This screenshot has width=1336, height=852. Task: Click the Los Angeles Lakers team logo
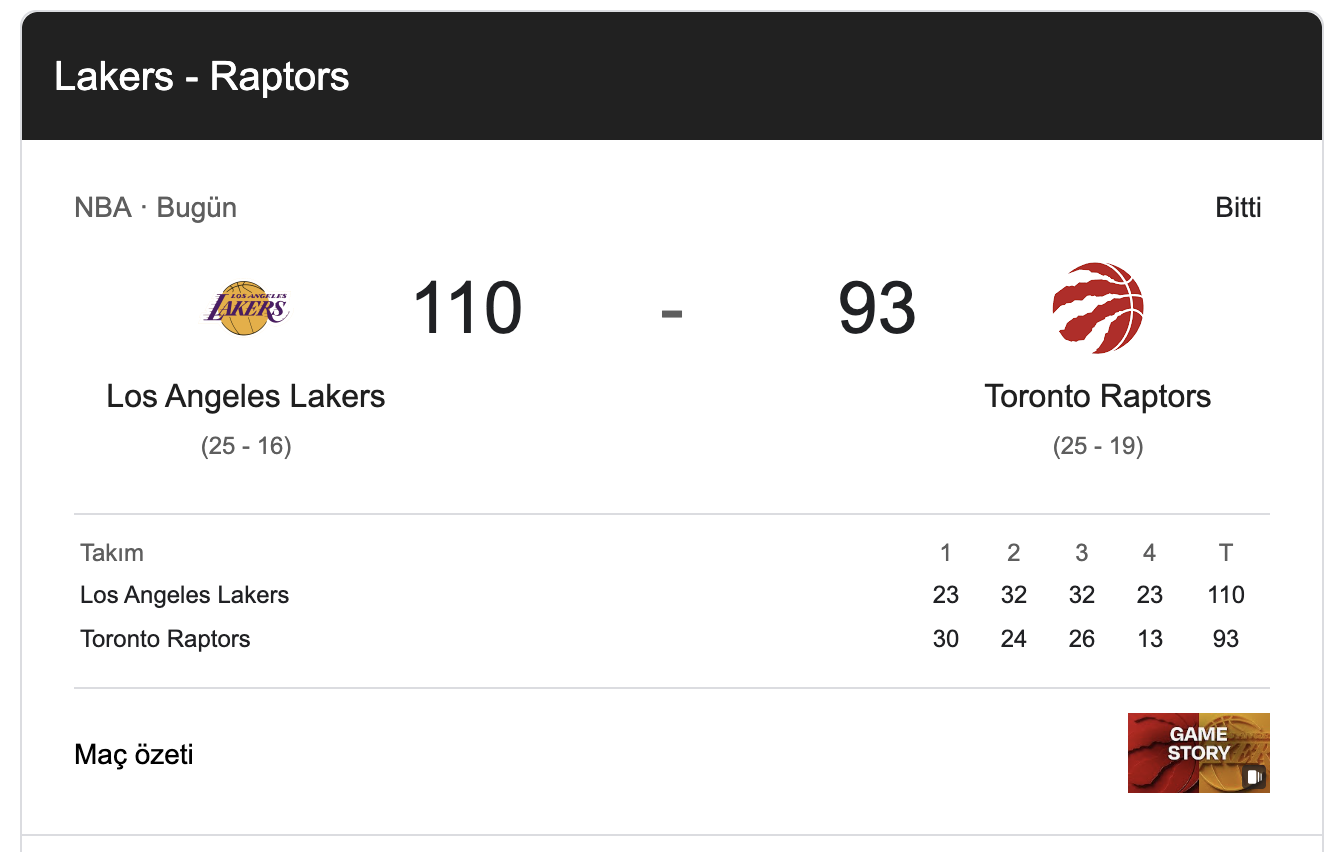(245, 307)
